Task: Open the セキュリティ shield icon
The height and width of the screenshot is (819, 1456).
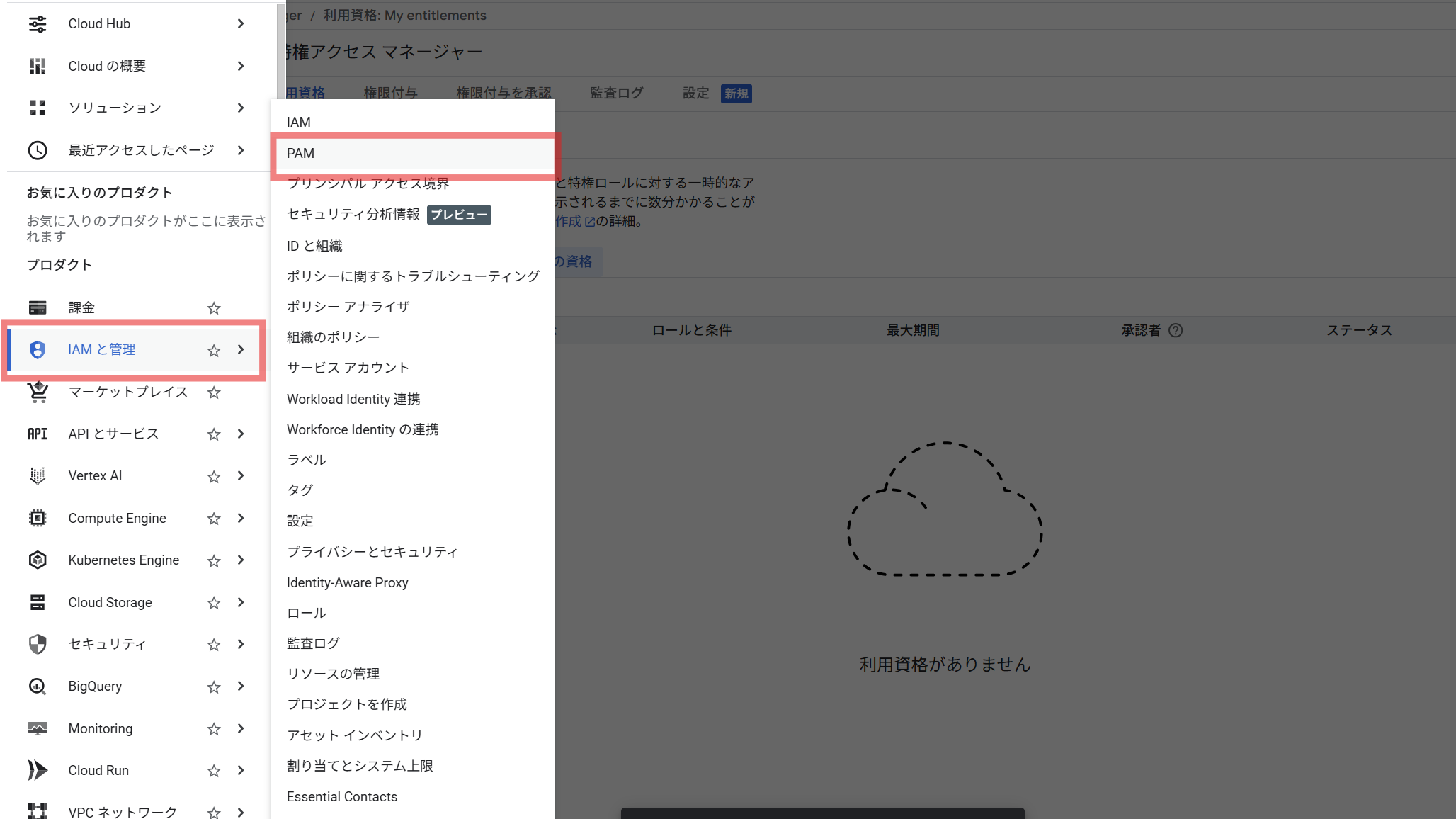Action: [x=38, y=644]
